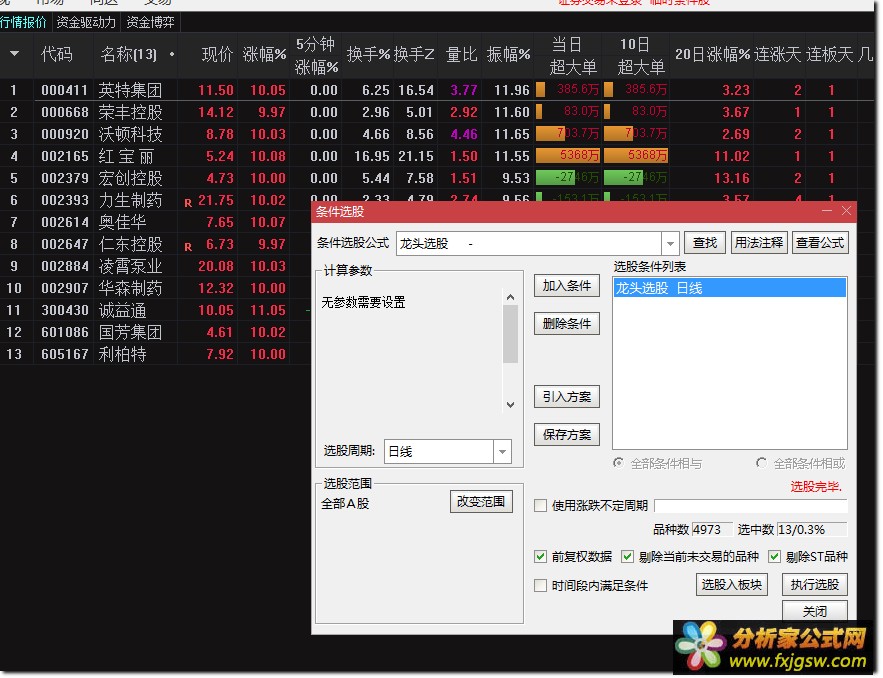The image size is (883, 678).
Task: Click 删除条件 button
Action: pyautogui.click(x=567, y=324)
